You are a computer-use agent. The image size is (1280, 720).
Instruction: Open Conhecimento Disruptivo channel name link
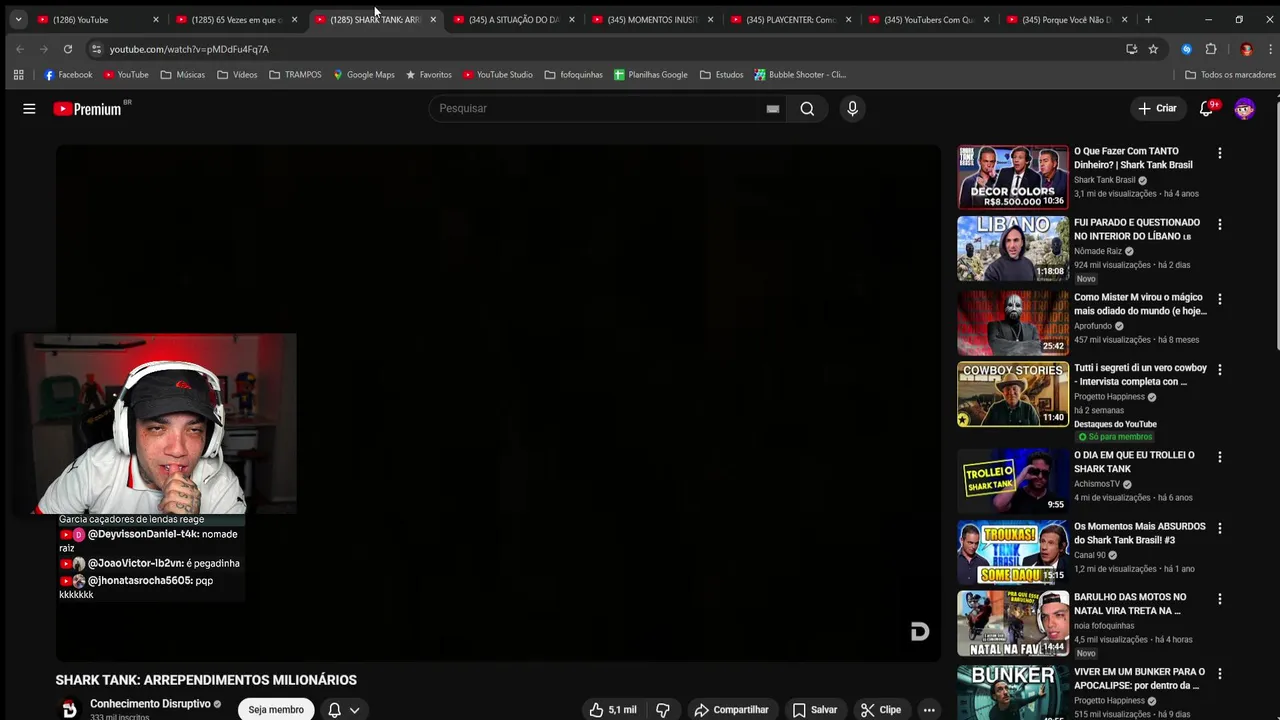(150, 704)
